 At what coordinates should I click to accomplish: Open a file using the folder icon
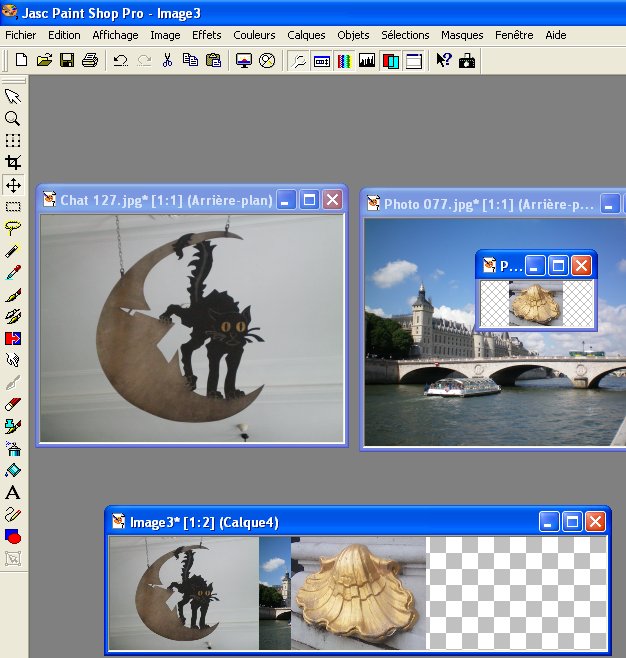[x=44, y=61]
